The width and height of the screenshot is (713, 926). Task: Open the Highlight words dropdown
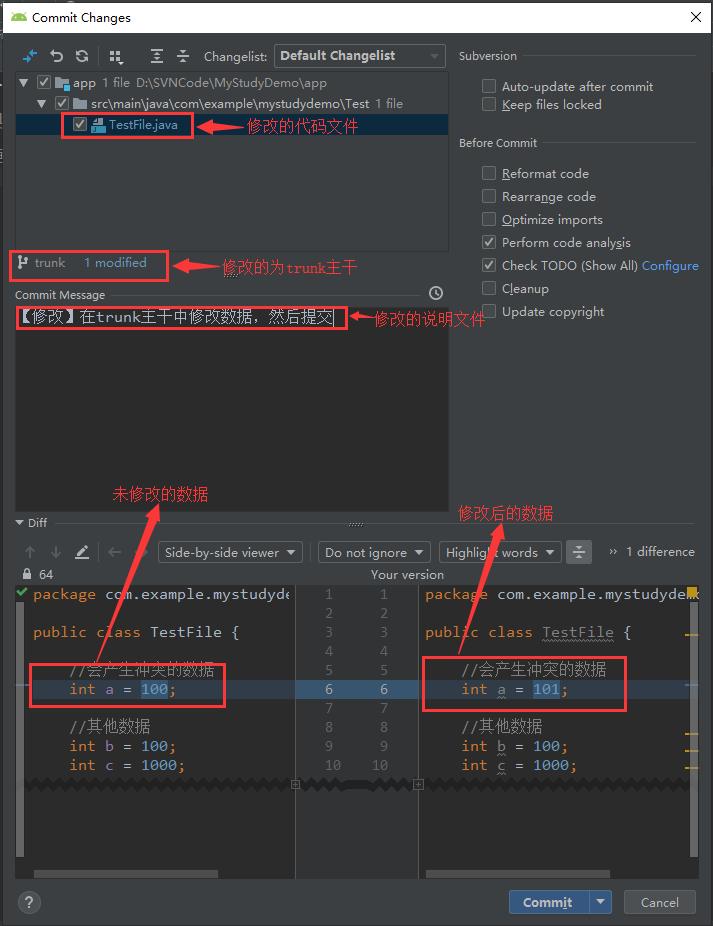[500, 552]
